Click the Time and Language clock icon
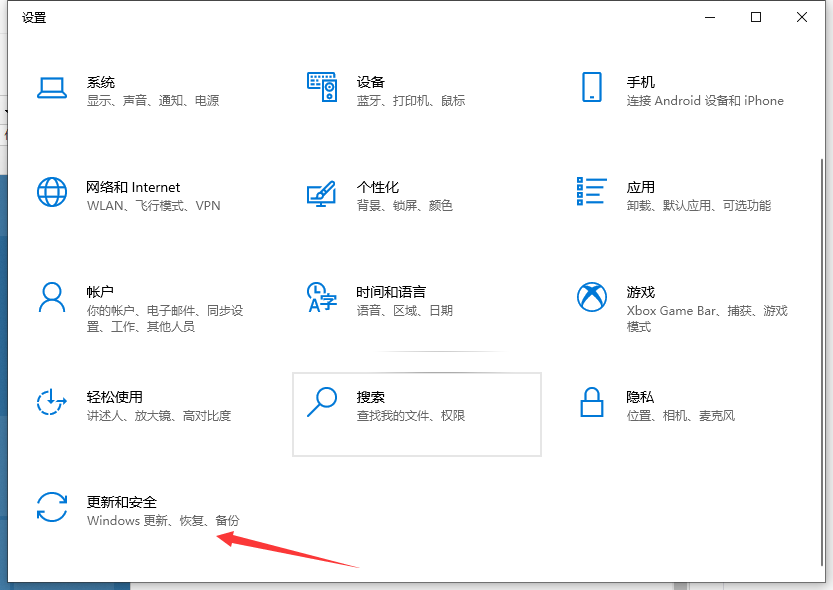833x590 pixels. point(321,297)
